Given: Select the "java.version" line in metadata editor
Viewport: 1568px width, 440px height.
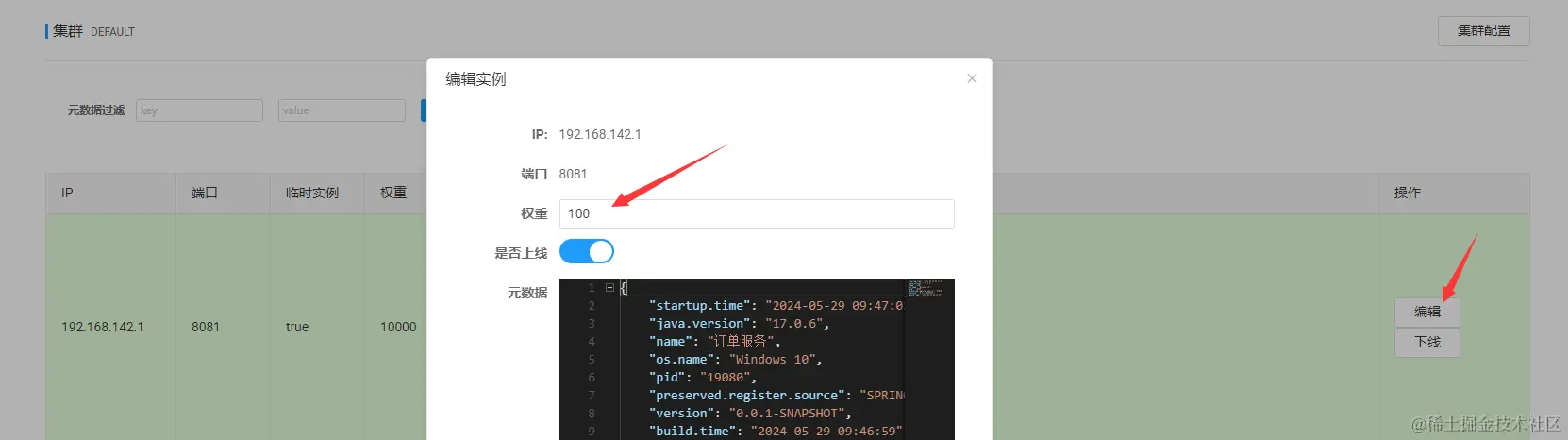Looking at the screenshot, I should [x=739, y=323].
